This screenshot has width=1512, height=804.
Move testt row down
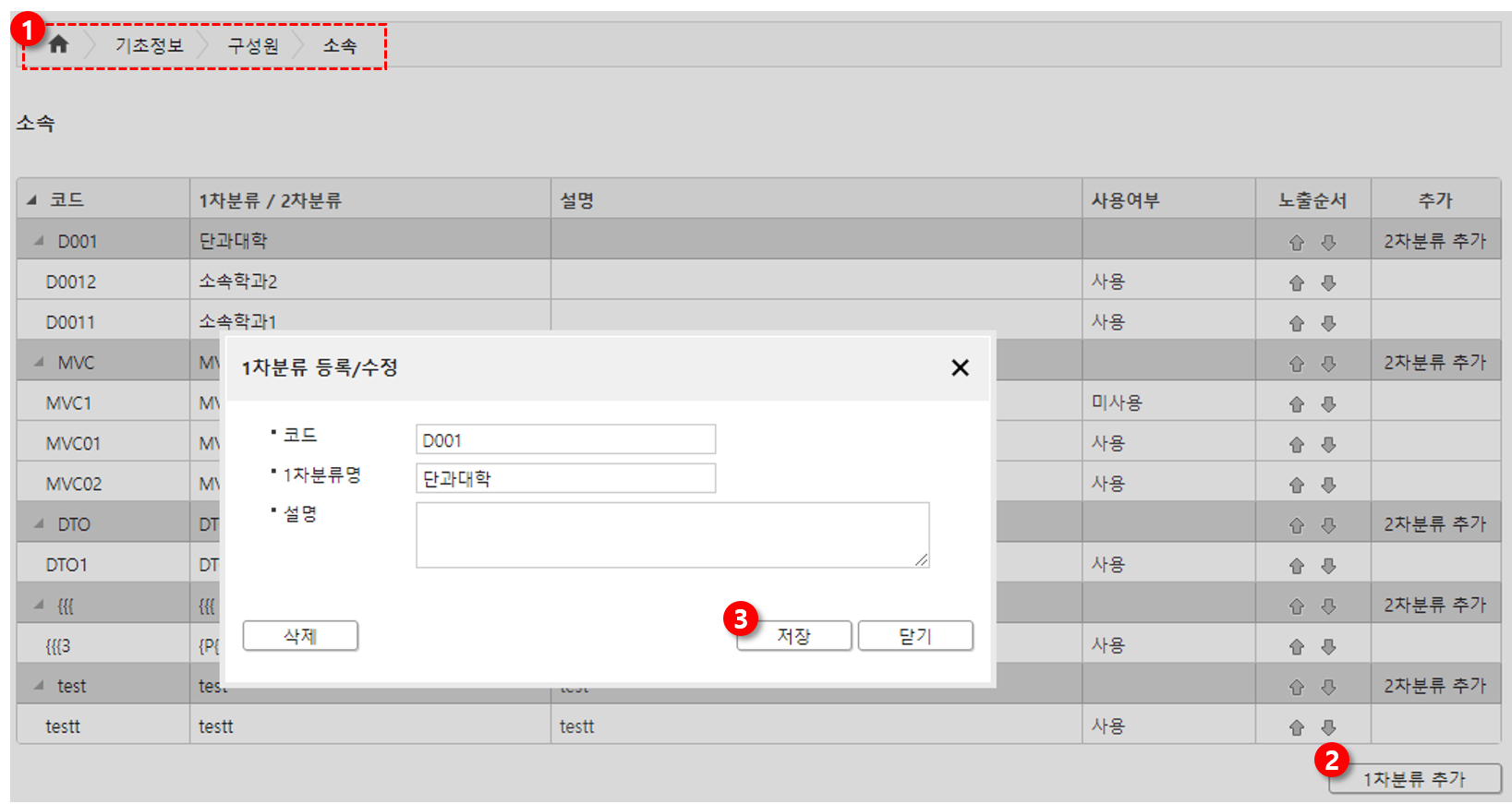(x=1328, y=728)
